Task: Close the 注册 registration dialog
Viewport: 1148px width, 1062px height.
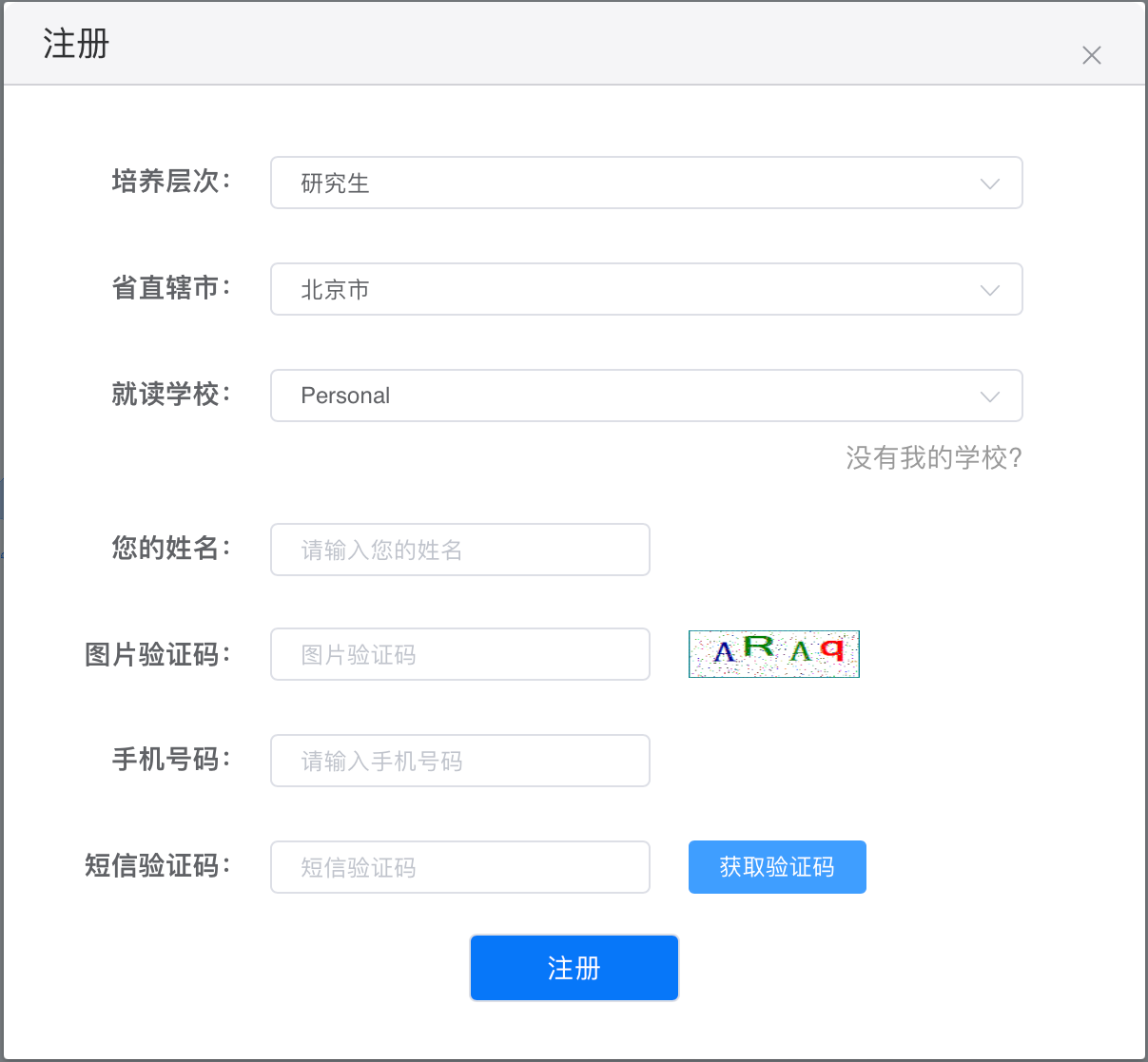Action: pos(1091,55)
